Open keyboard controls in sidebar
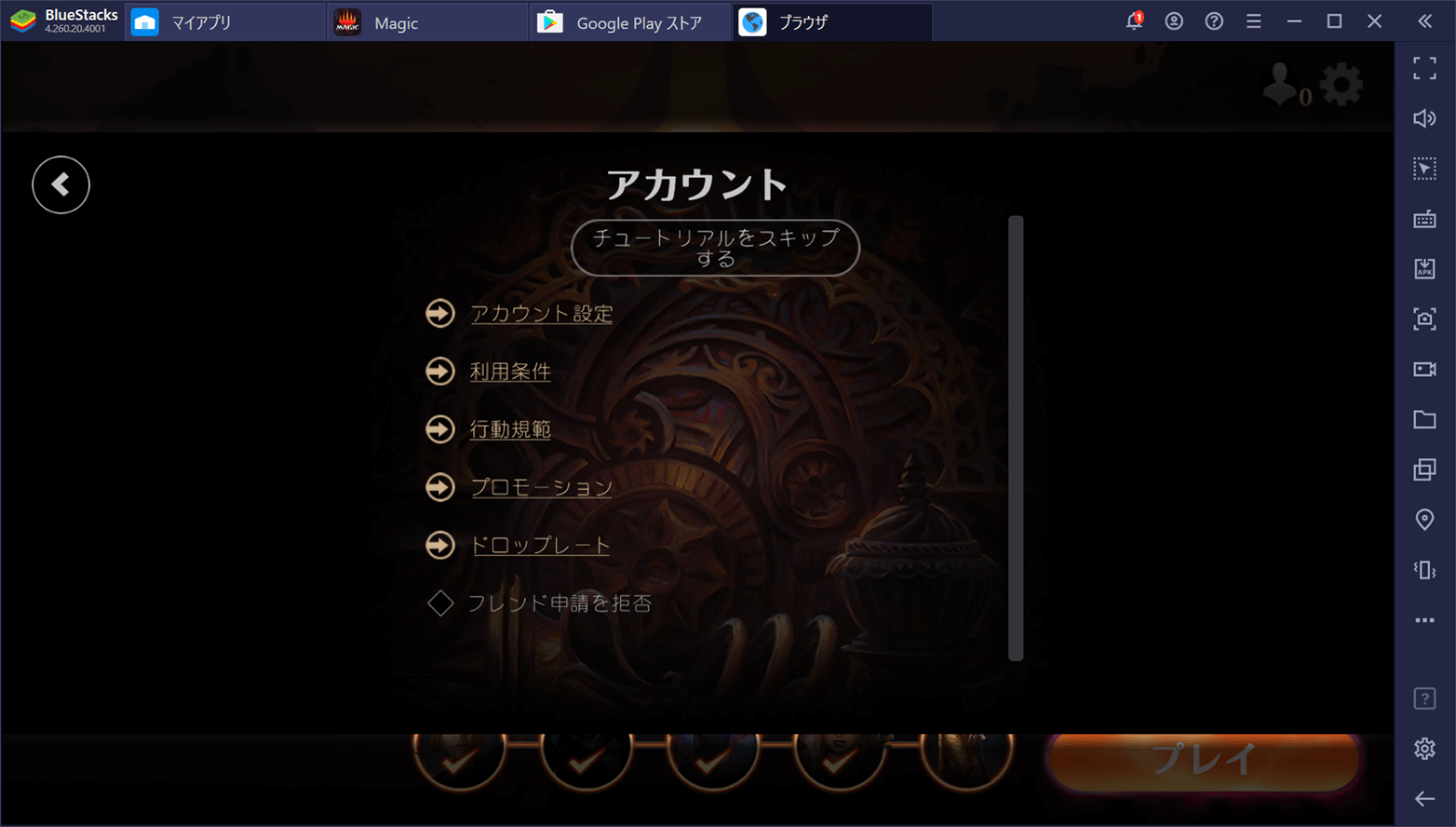 click(1424, 219)
